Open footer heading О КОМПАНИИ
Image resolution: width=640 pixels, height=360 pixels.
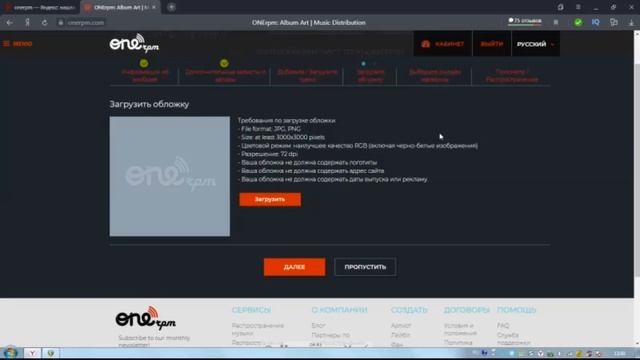339,310
